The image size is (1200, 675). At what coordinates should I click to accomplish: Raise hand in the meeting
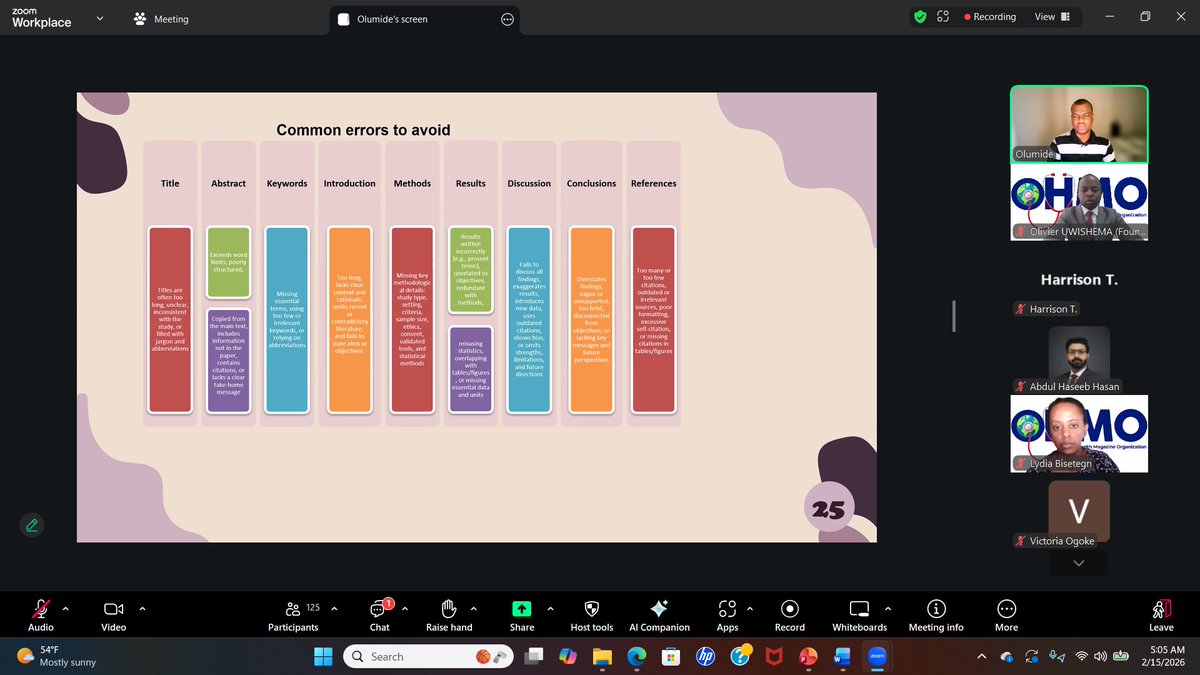click(x=449, y=615)
